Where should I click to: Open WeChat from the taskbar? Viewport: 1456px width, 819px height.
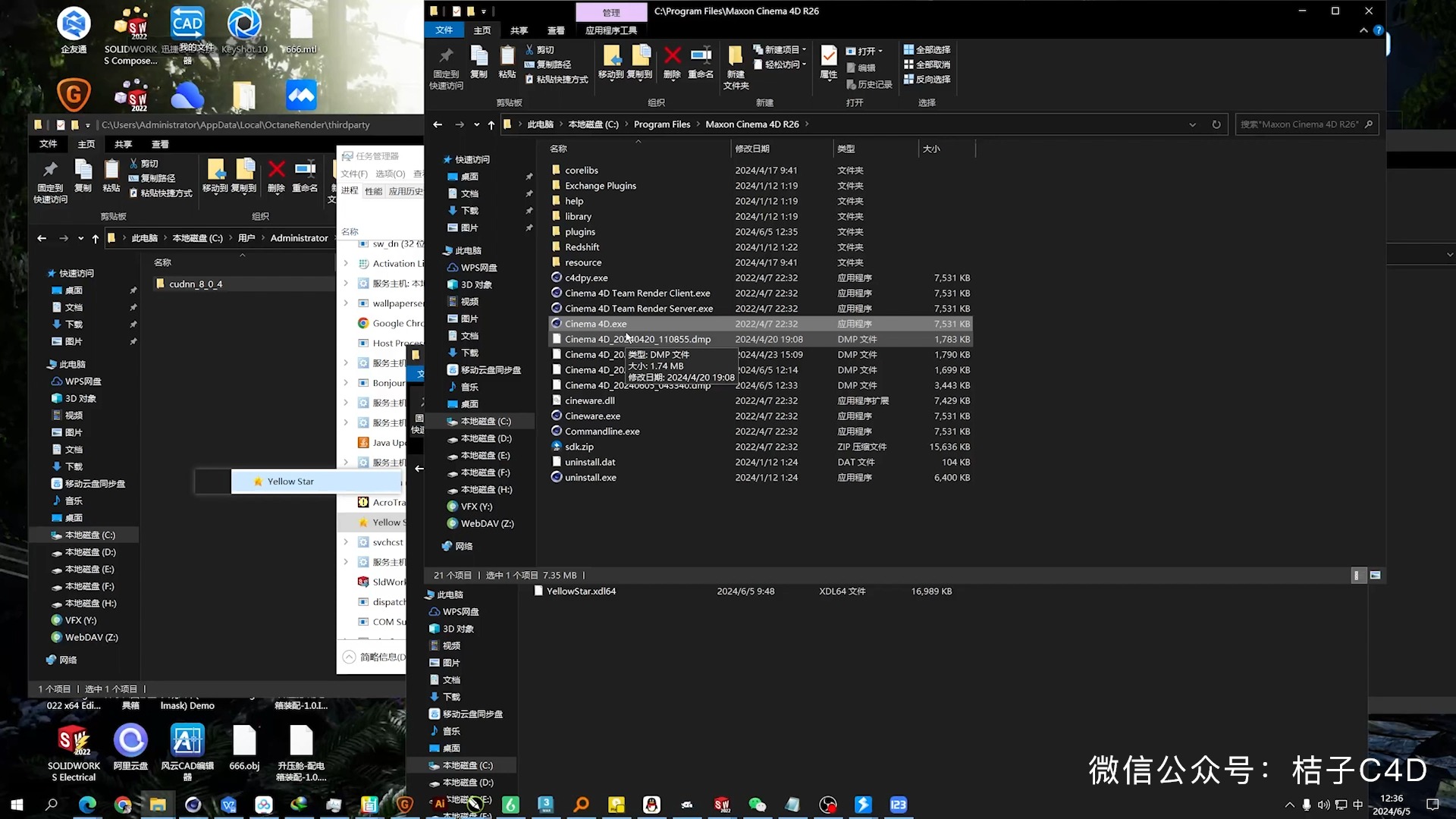tap(757, 805)
